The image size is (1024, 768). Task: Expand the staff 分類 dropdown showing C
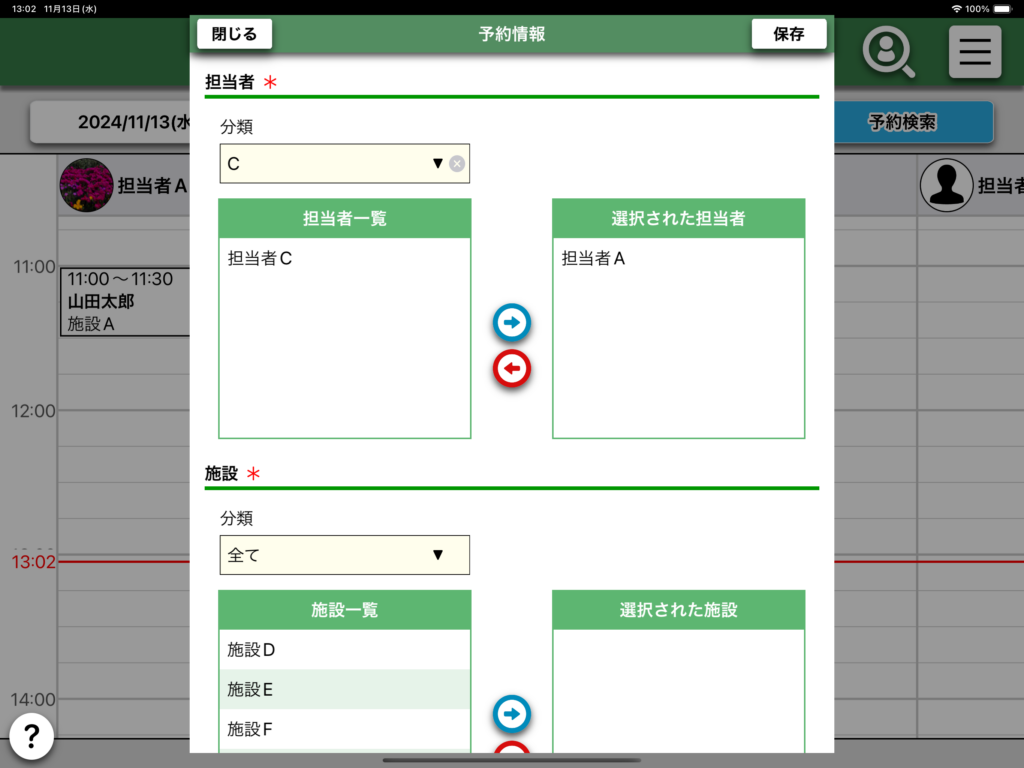coord(335,164)
